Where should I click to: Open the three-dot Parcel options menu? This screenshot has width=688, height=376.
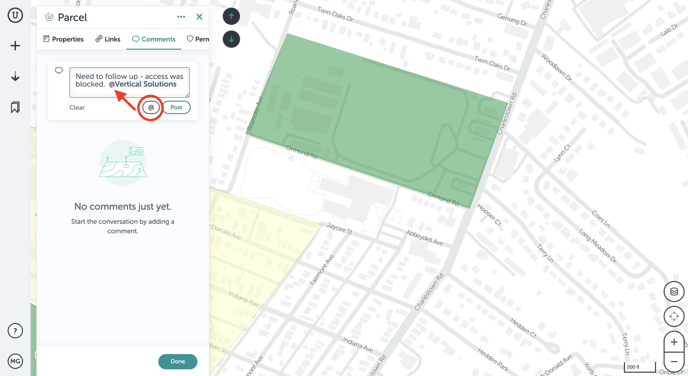point(181,17)
